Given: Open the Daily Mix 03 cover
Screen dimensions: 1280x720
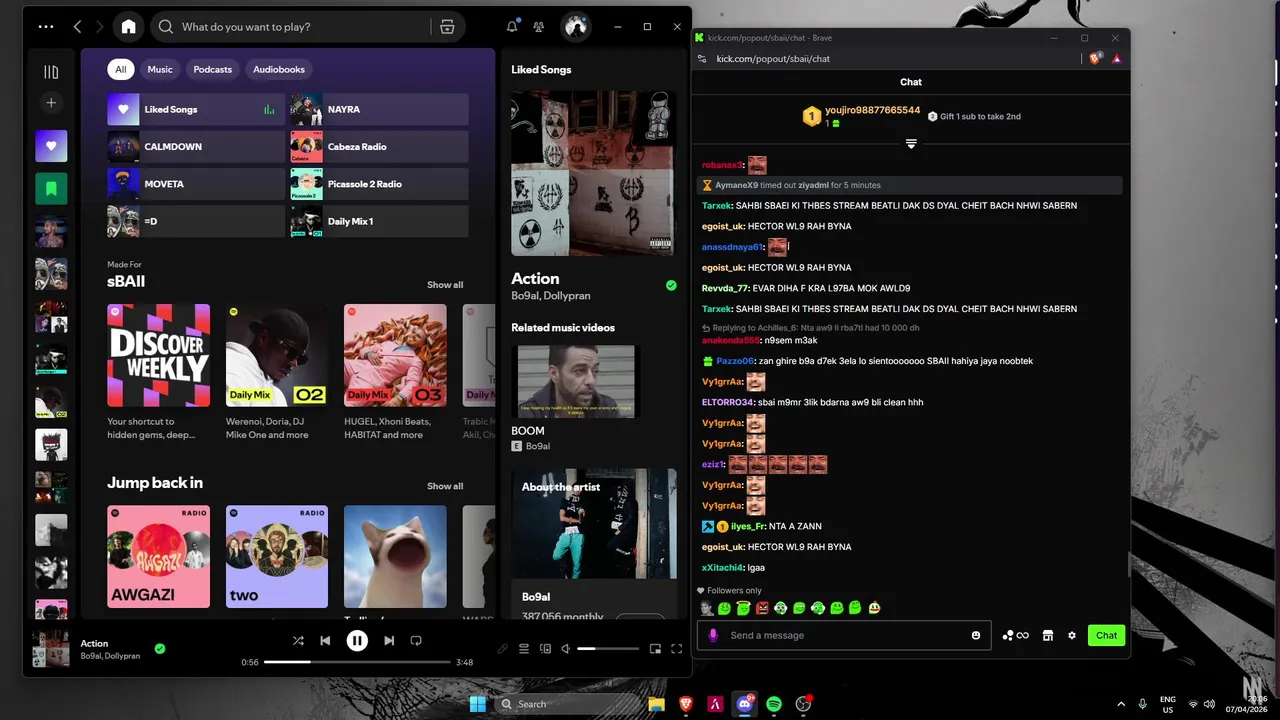Looking at the screenshot, I should point(395,355).
